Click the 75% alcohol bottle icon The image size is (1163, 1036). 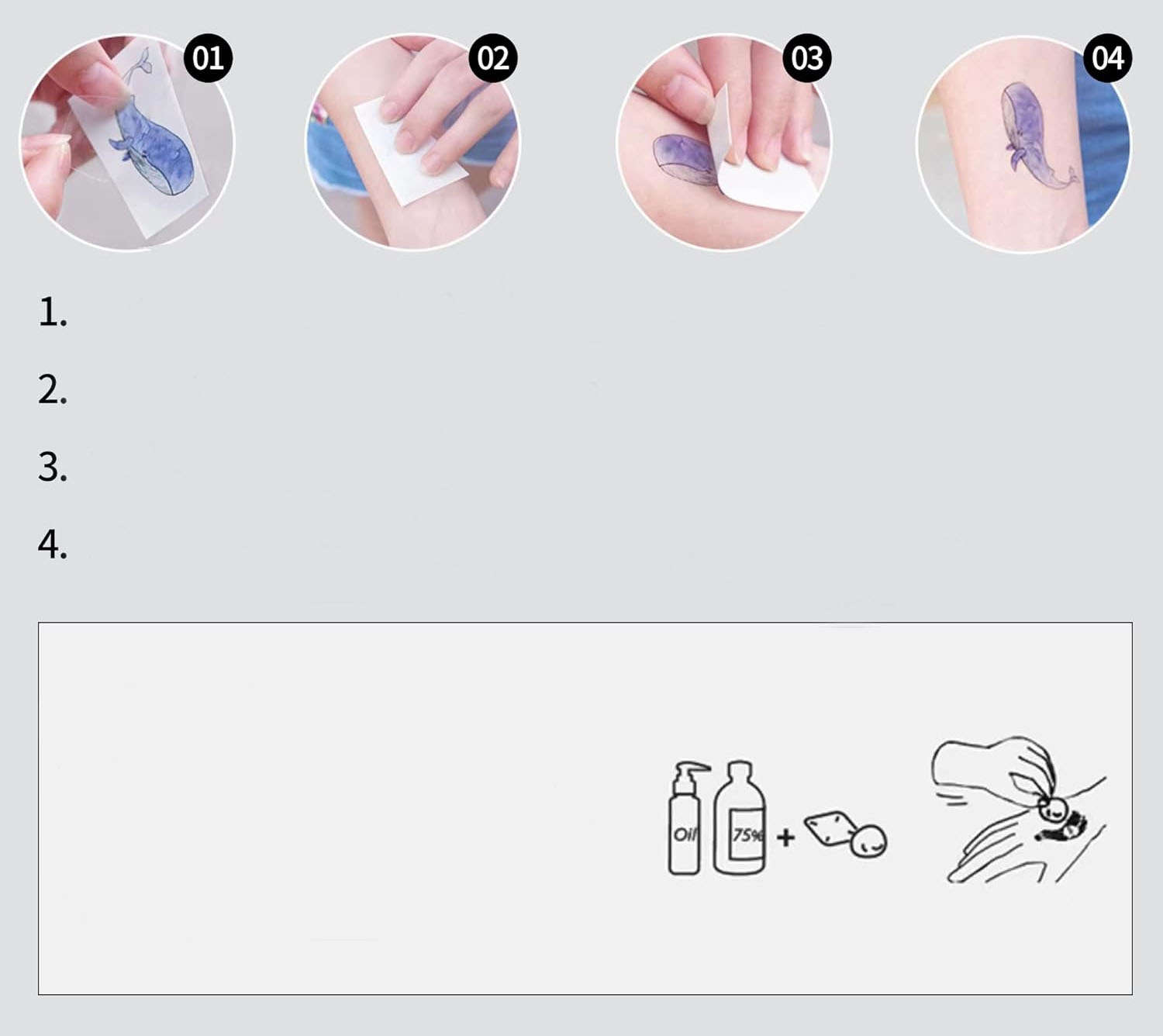[x=740, y=818]
